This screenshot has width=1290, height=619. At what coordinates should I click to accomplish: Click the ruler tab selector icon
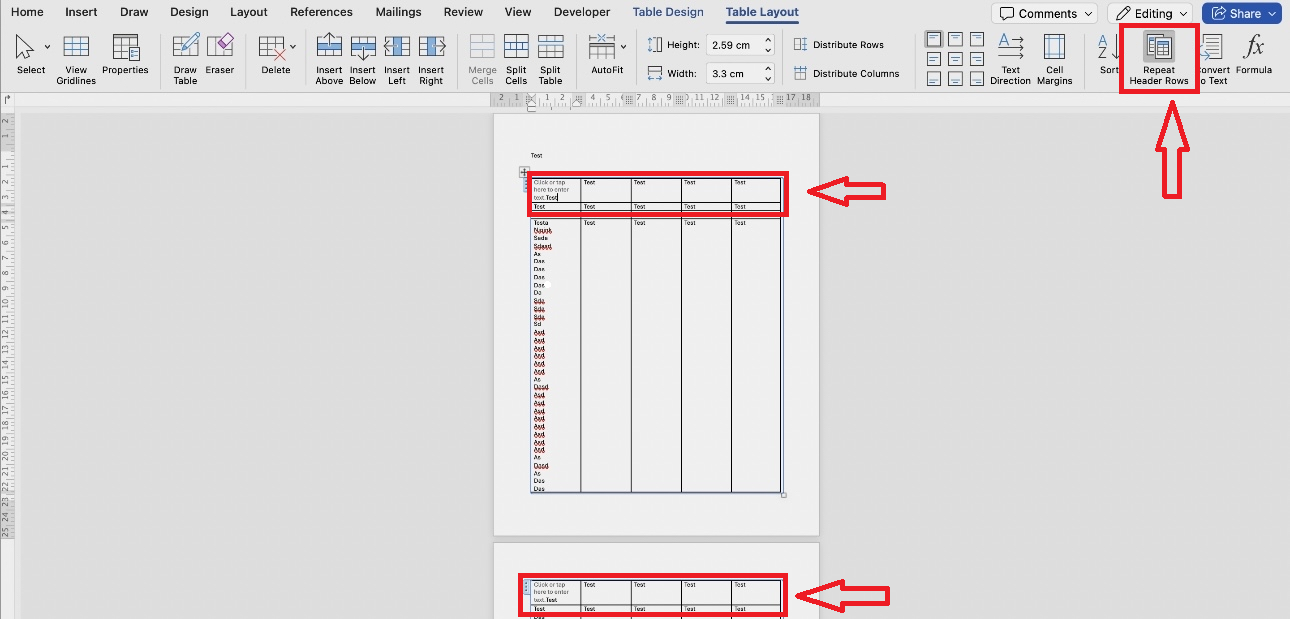[8, 99]
